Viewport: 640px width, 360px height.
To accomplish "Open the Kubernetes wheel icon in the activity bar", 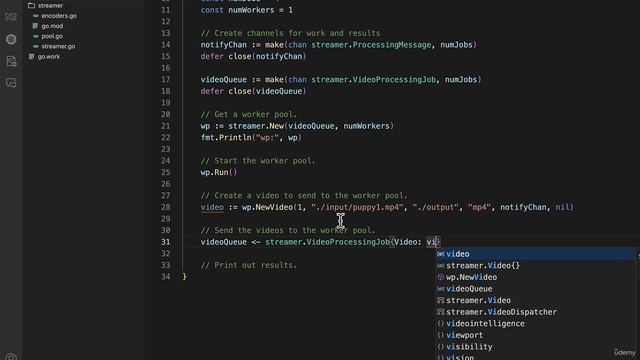I will (x=11, y=39).
